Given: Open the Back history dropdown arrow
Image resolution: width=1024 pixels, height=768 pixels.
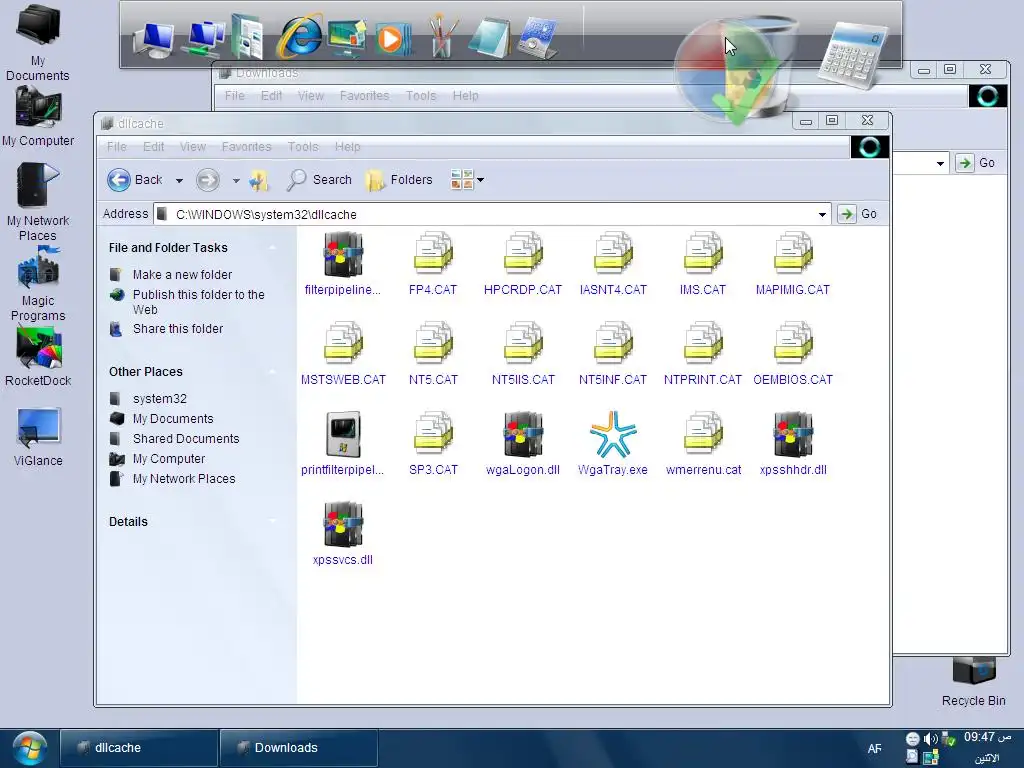Looking at the screenshot, I should (x=179, y=180).
